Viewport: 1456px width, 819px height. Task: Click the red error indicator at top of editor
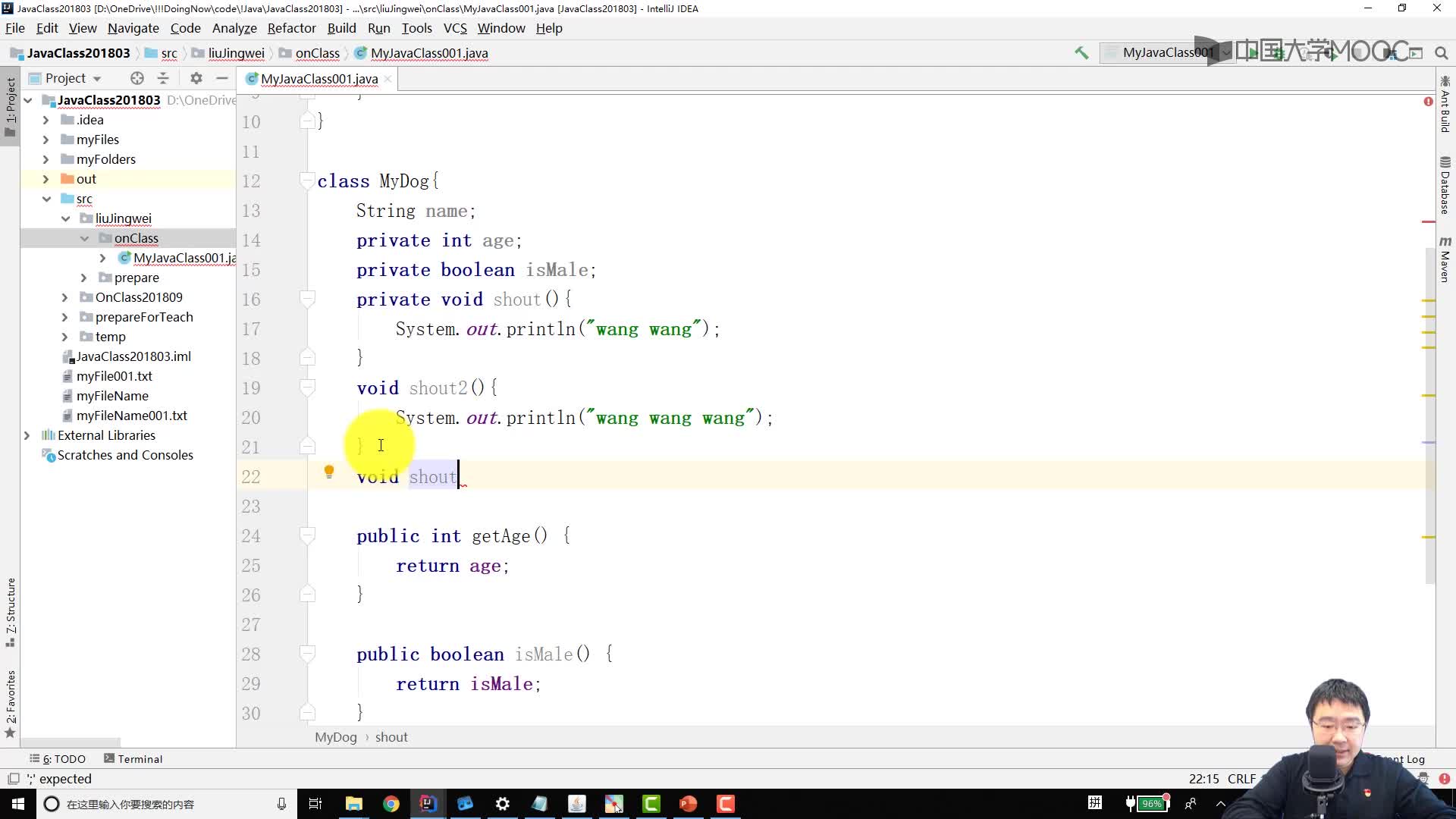point(1428,102)
